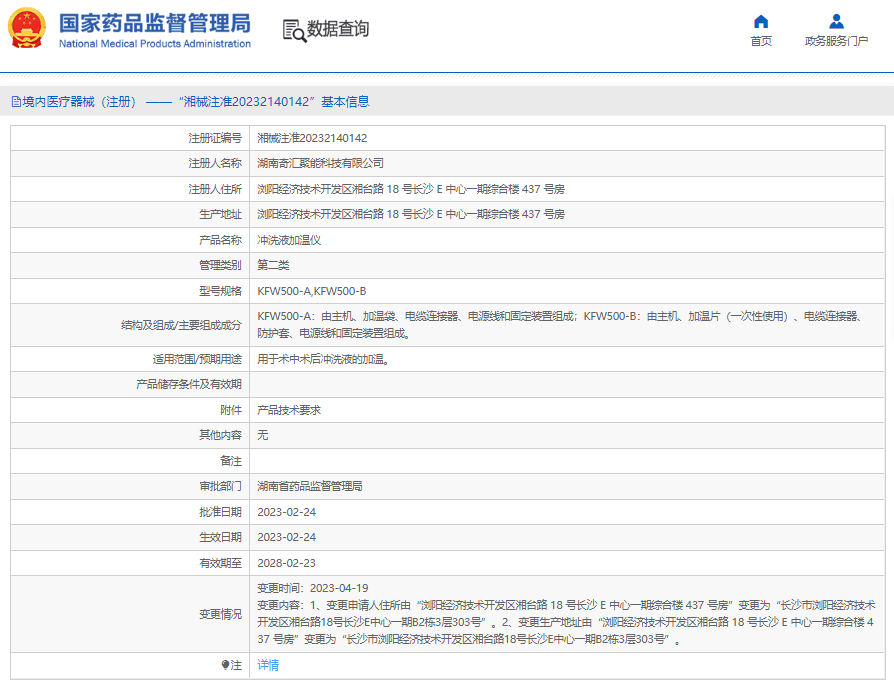894x689 pixels.
Task: Click the 产品技术要求 attachment entry
Action: click(289, 410)
